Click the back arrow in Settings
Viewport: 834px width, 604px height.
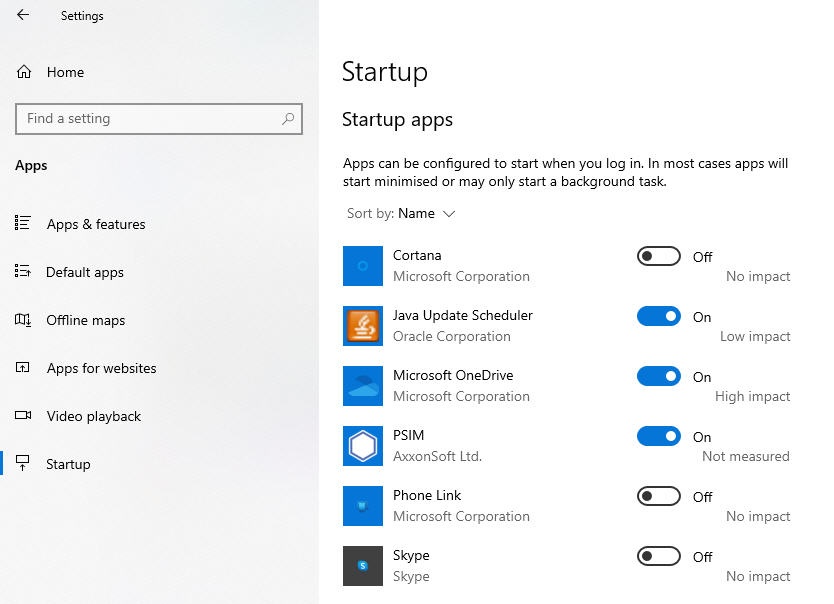23,15
